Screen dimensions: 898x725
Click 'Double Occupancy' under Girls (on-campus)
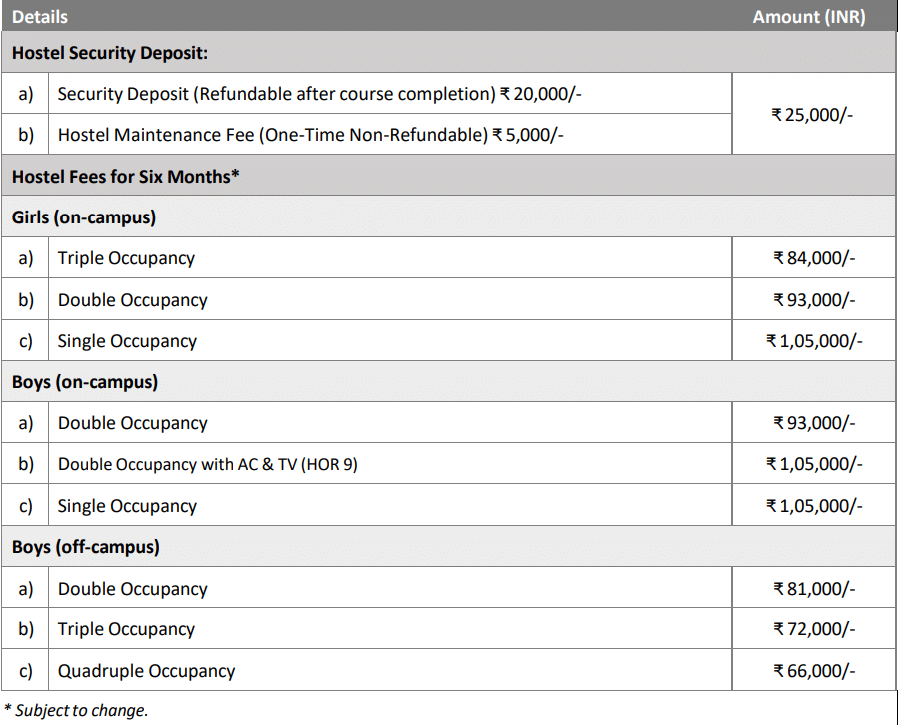(132, 300)
